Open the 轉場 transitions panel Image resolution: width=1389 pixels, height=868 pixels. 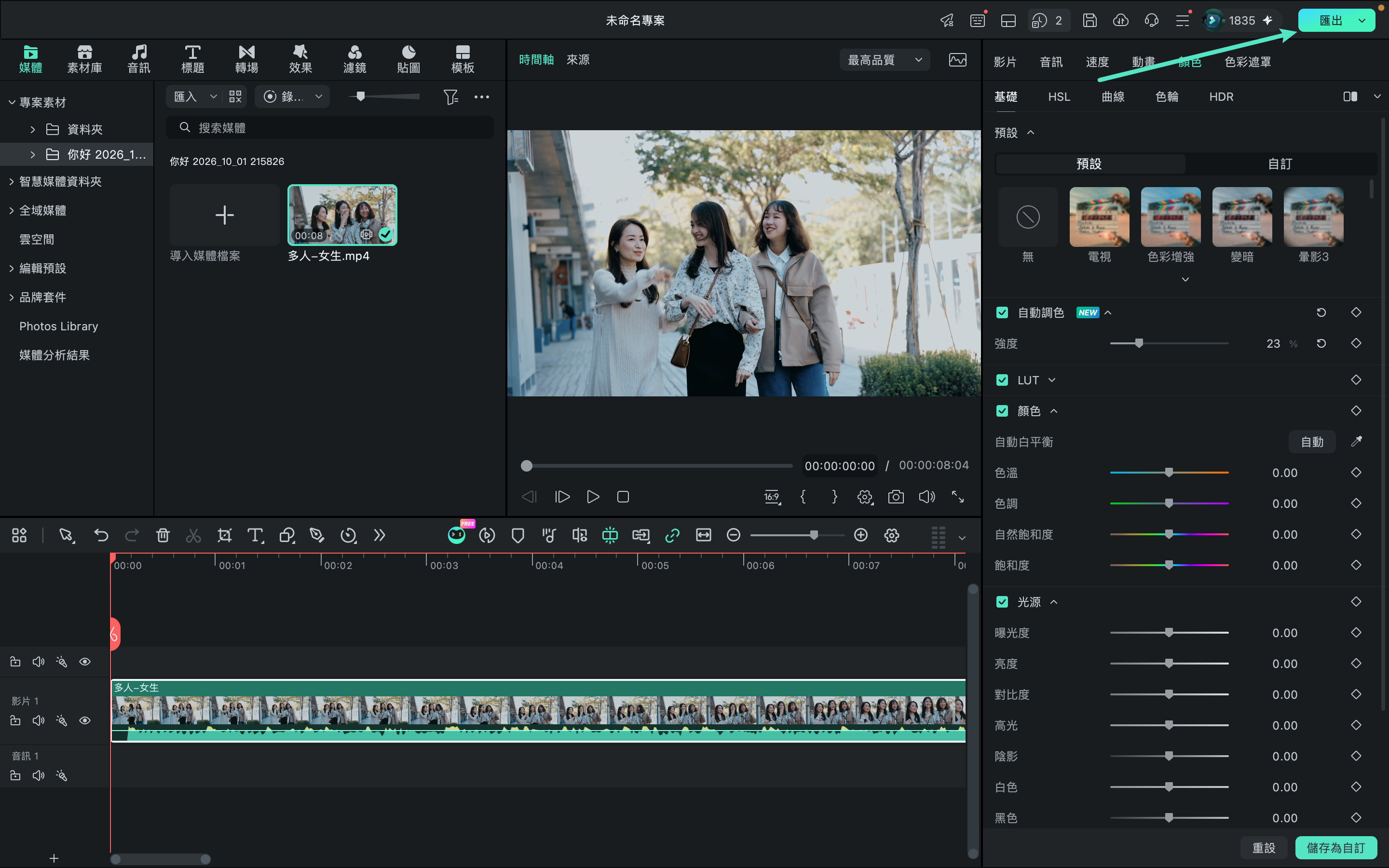point(246,59)
